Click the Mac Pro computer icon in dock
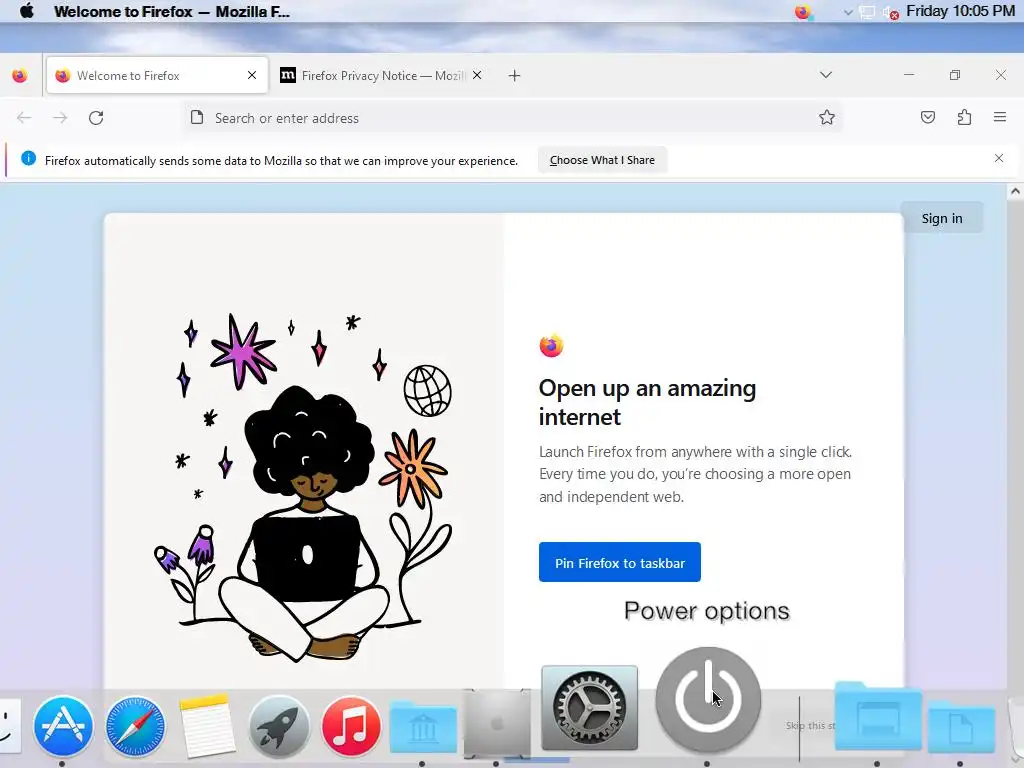The width and height of the screenshot is (1024, 768). coord(497,723)
